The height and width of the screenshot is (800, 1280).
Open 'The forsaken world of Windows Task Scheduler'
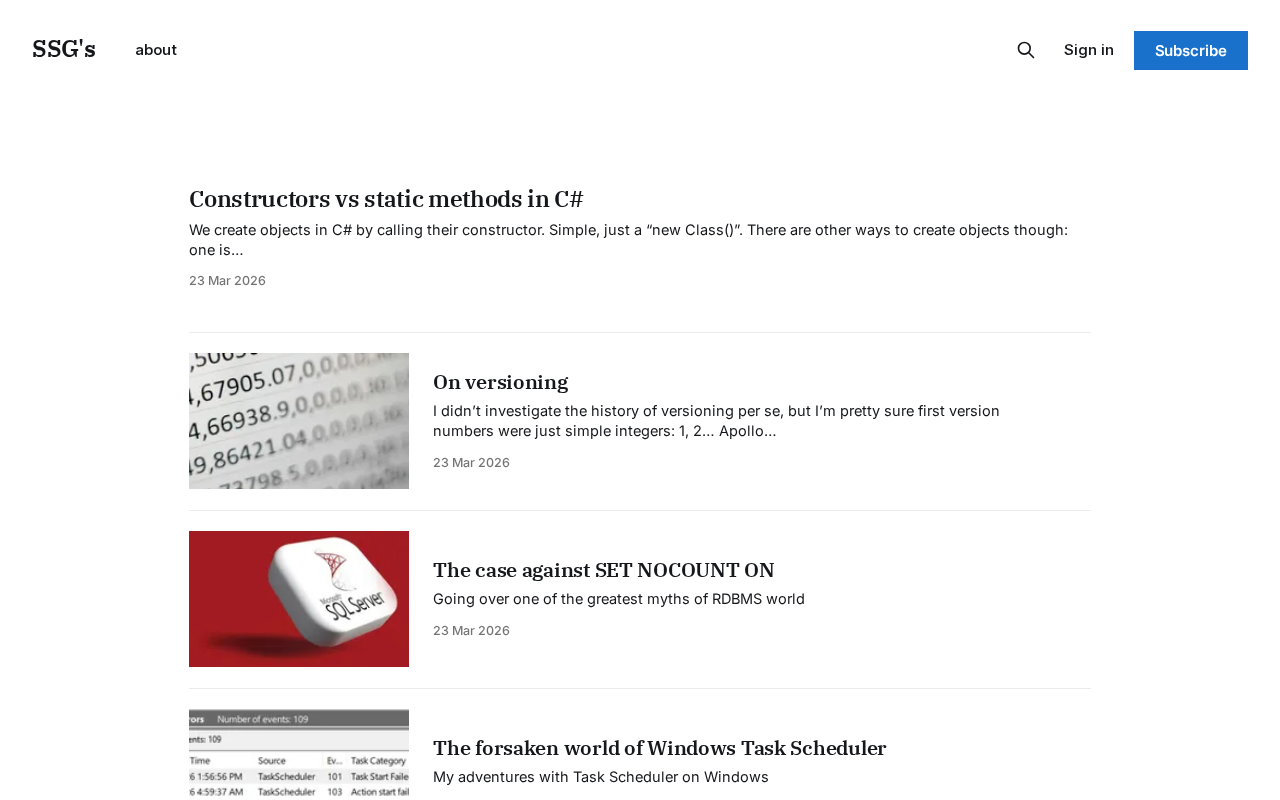pos(659,748)
